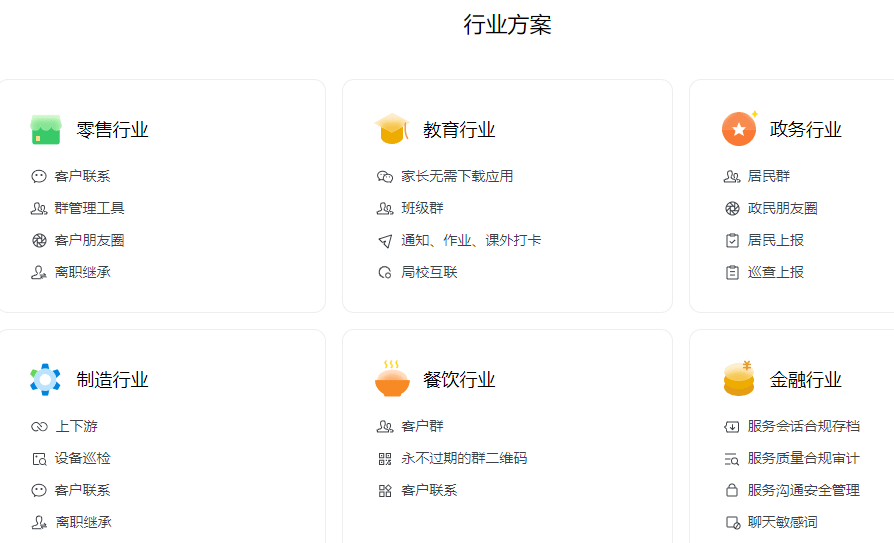Screen dimensions: 894x543
Task: Click the gold coins icon for 金融行业
Action: tap(739, 379)
